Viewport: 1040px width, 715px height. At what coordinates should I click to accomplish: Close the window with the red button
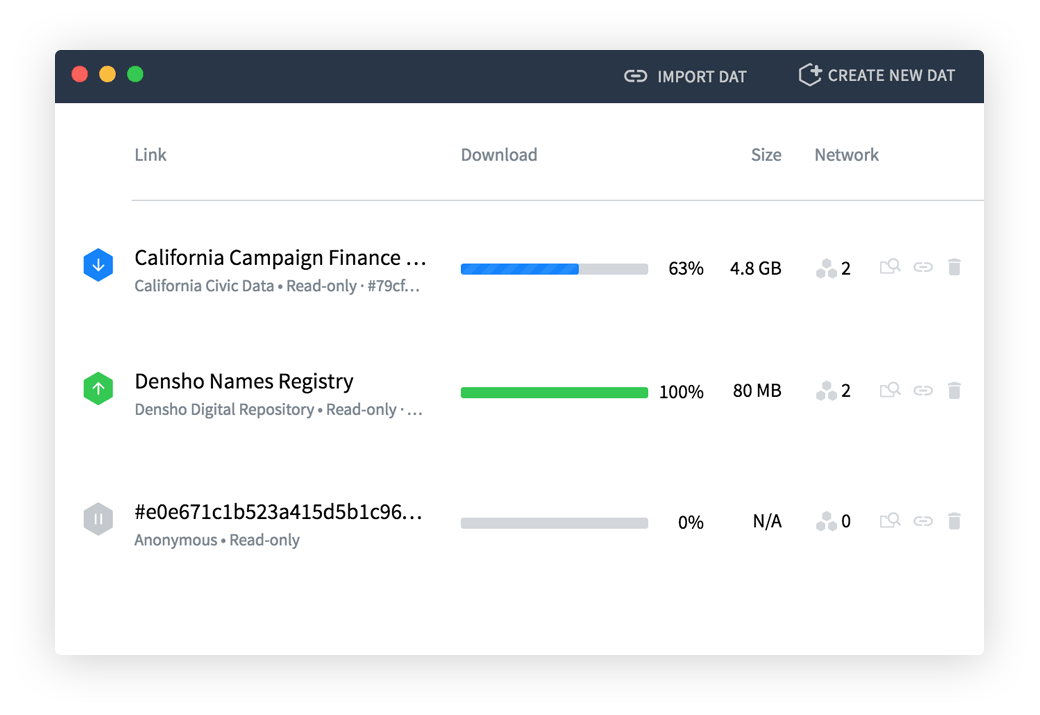80,74
